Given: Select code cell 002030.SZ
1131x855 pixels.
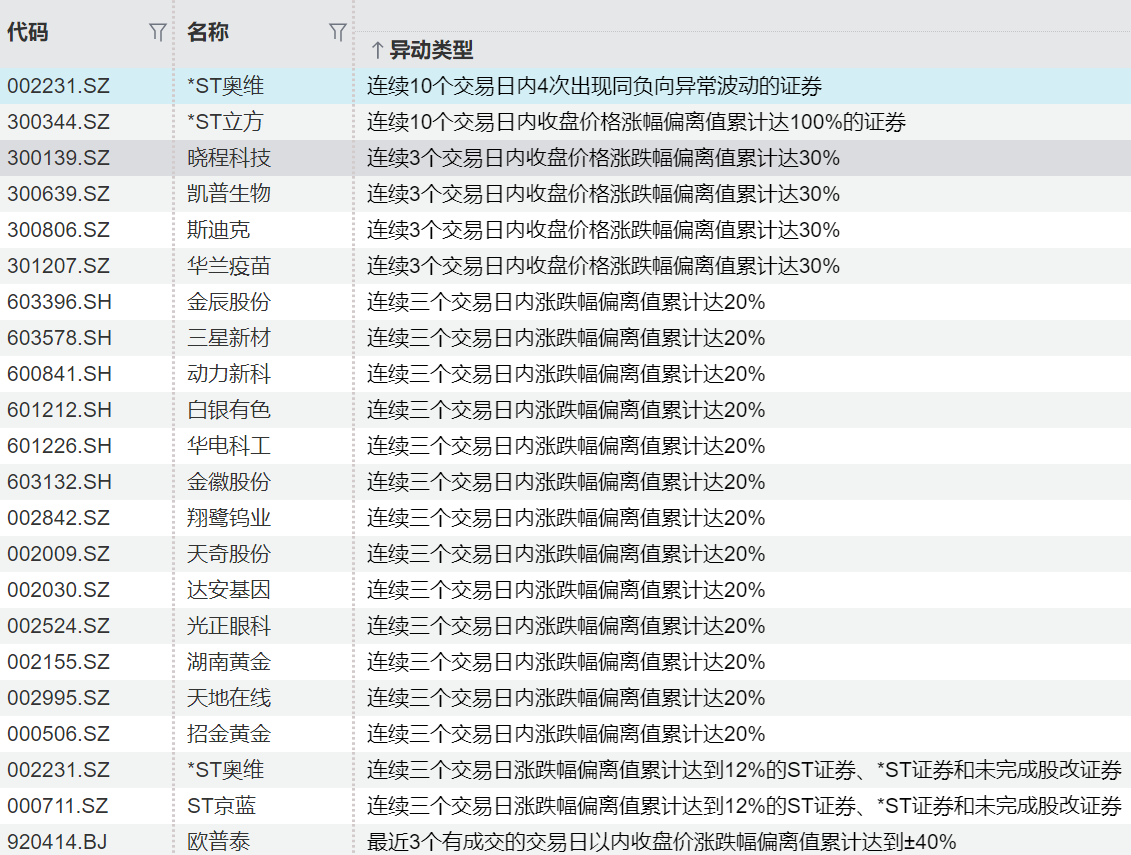Looking at the screenshot, I should click(x=58, y=590).
